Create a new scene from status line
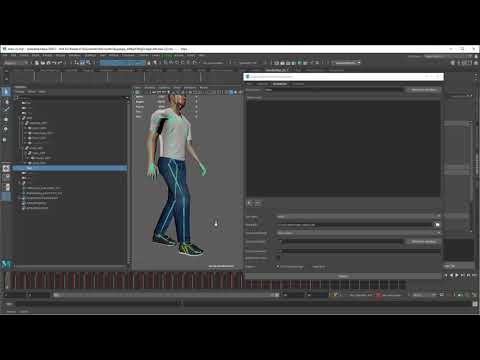Viewport: 480px width, 360px height. 37,63
